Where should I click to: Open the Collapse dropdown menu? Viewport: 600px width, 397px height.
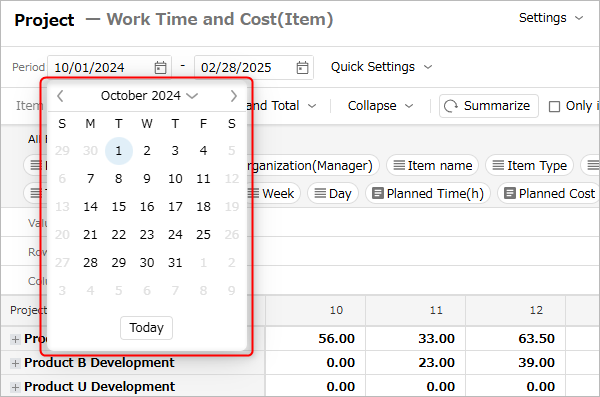tap(380, 106)
